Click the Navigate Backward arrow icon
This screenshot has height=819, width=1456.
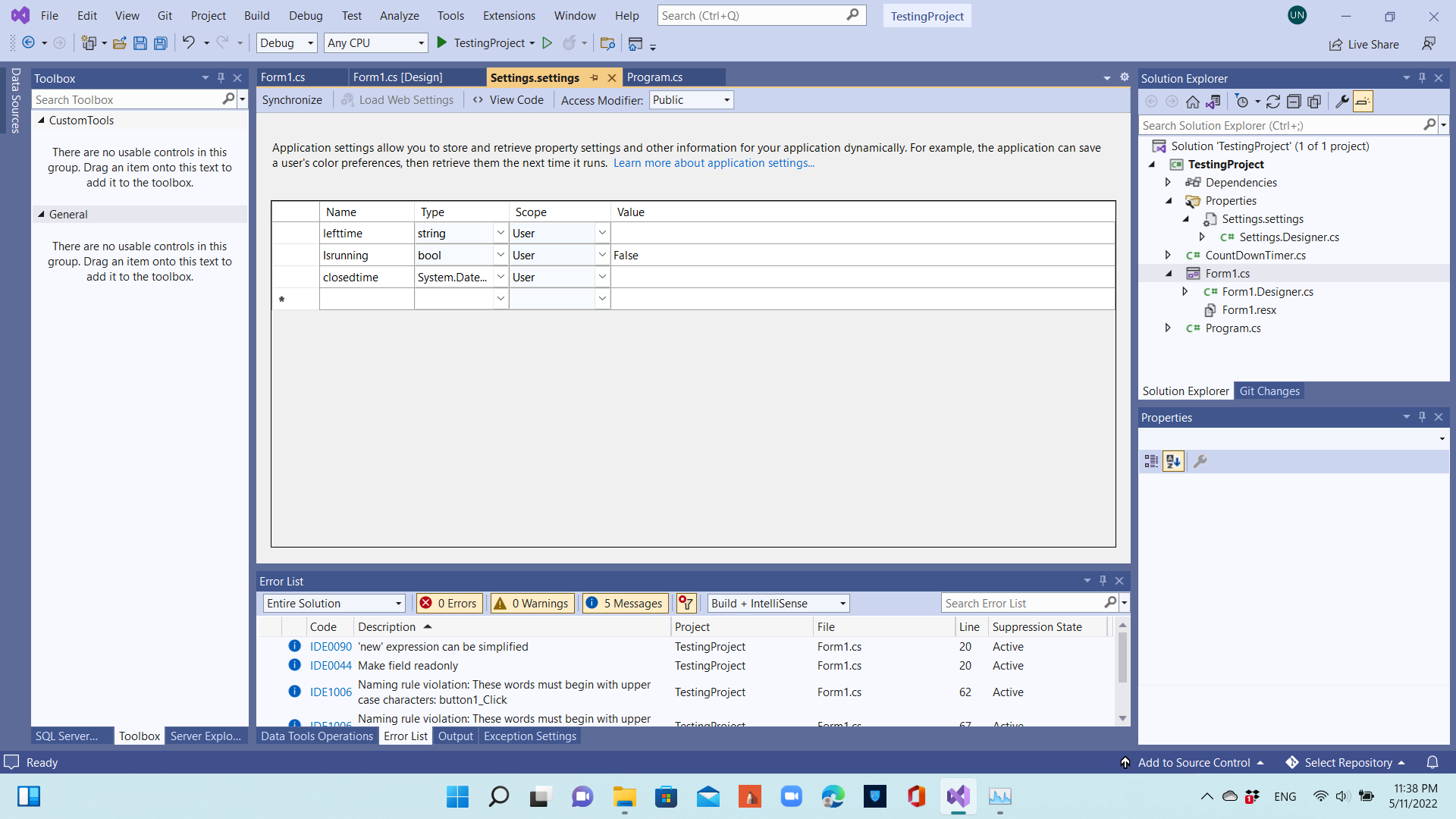click(28, 43)
